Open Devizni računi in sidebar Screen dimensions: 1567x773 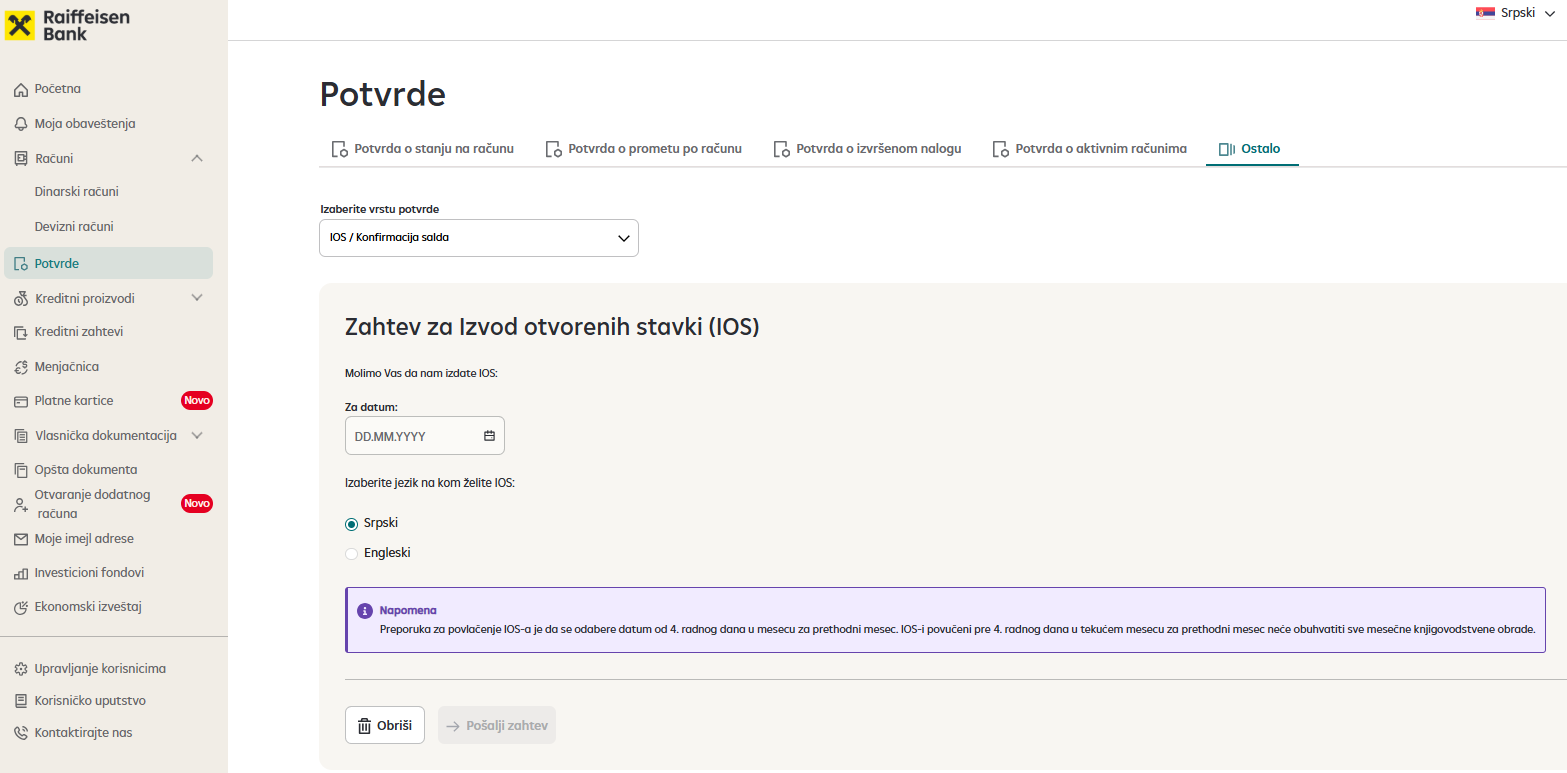click(74, 227)
